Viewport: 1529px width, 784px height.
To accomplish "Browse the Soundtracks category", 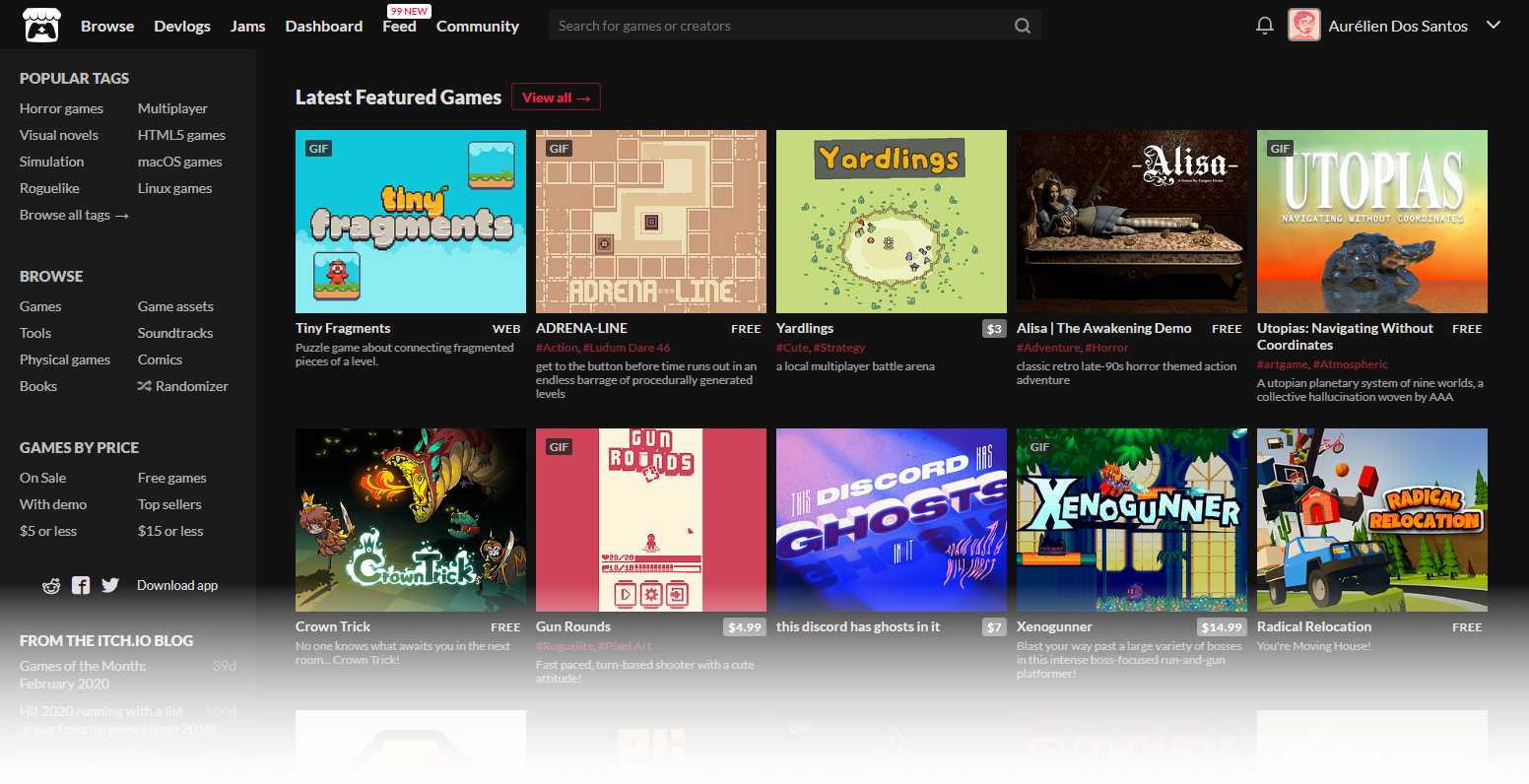I will [x=175, y=333].
